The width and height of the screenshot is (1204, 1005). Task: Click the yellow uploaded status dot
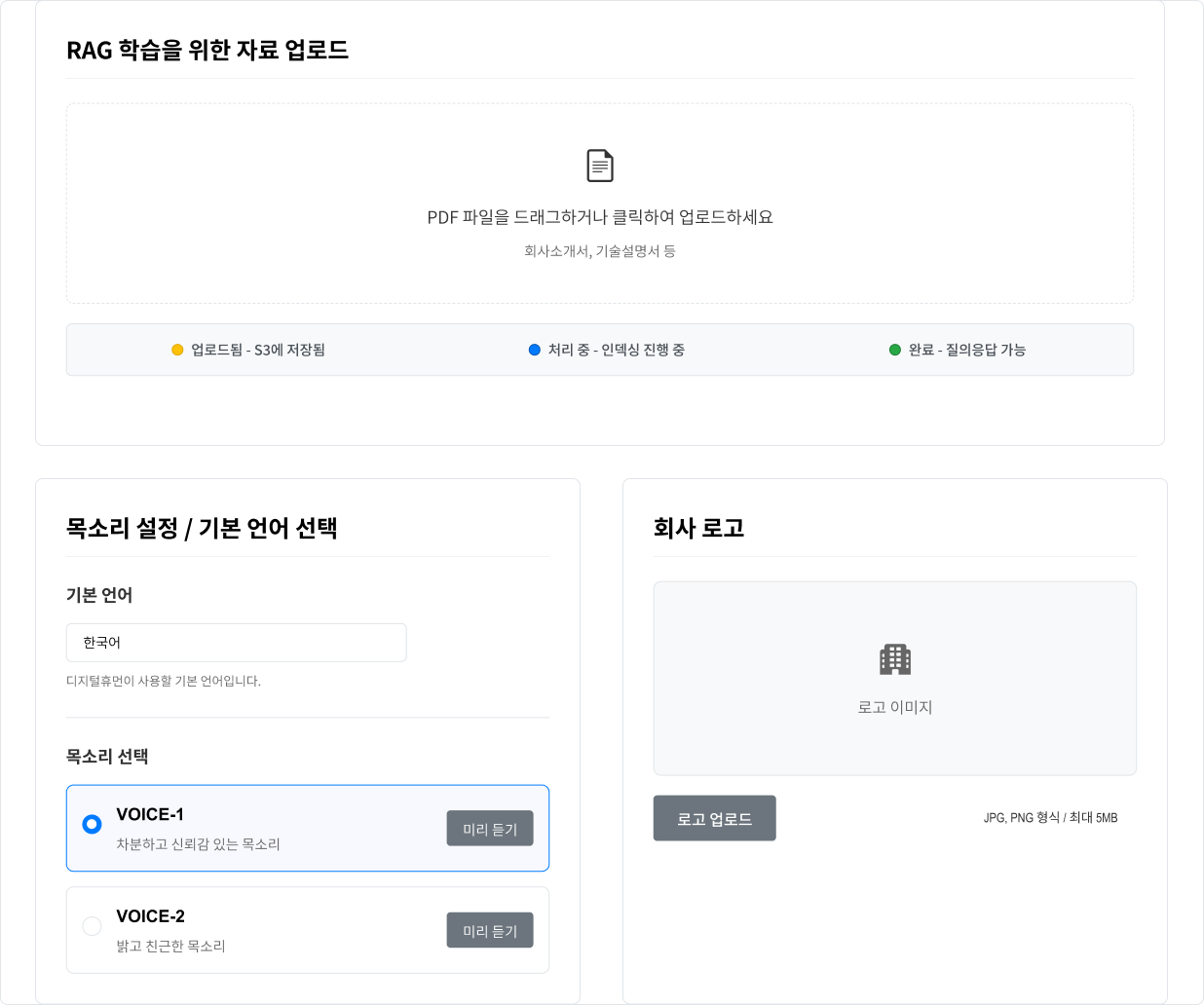tap(177, 350)
